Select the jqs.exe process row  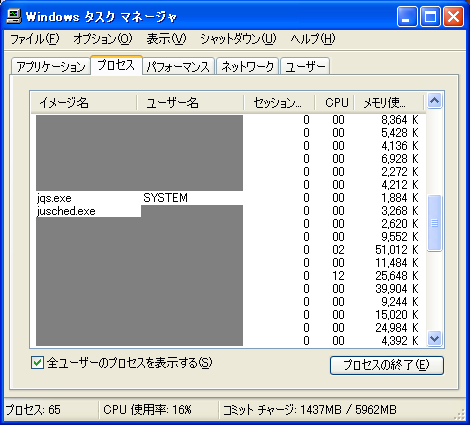[x=228, y=198]
